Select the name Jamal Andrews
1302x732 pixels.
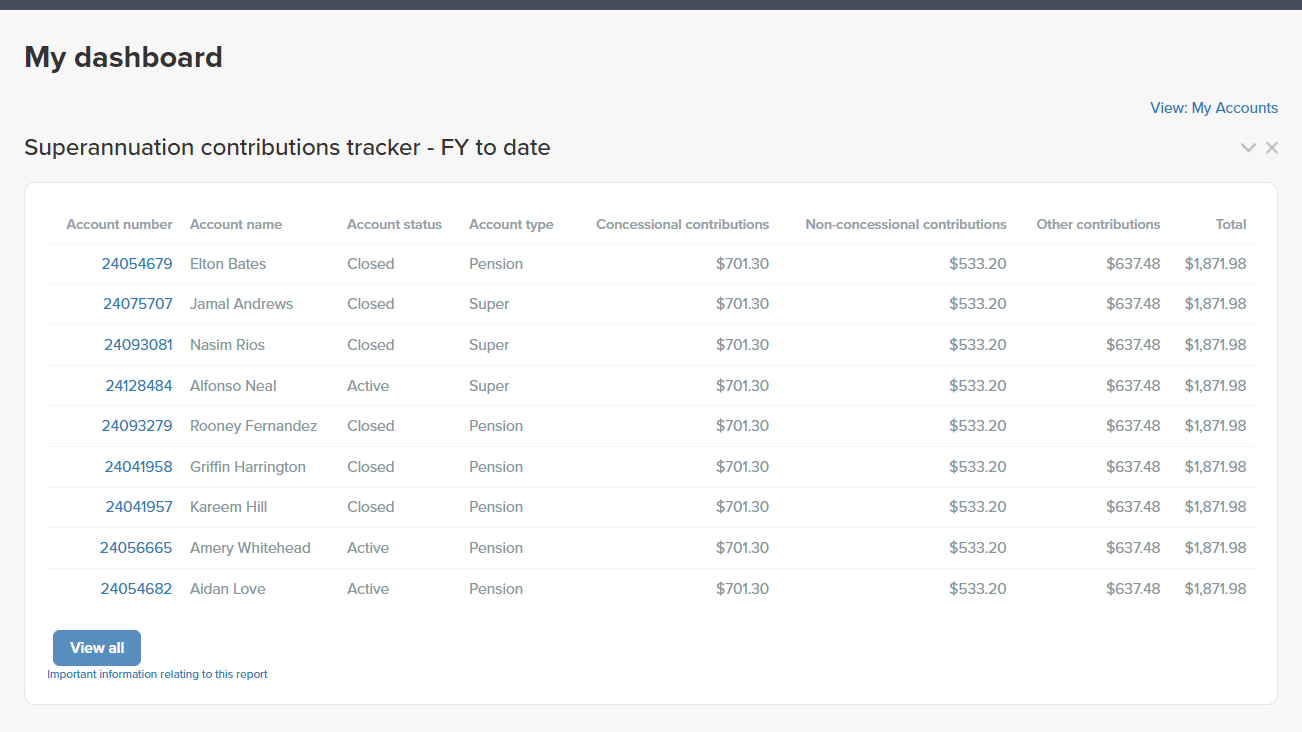241,304
